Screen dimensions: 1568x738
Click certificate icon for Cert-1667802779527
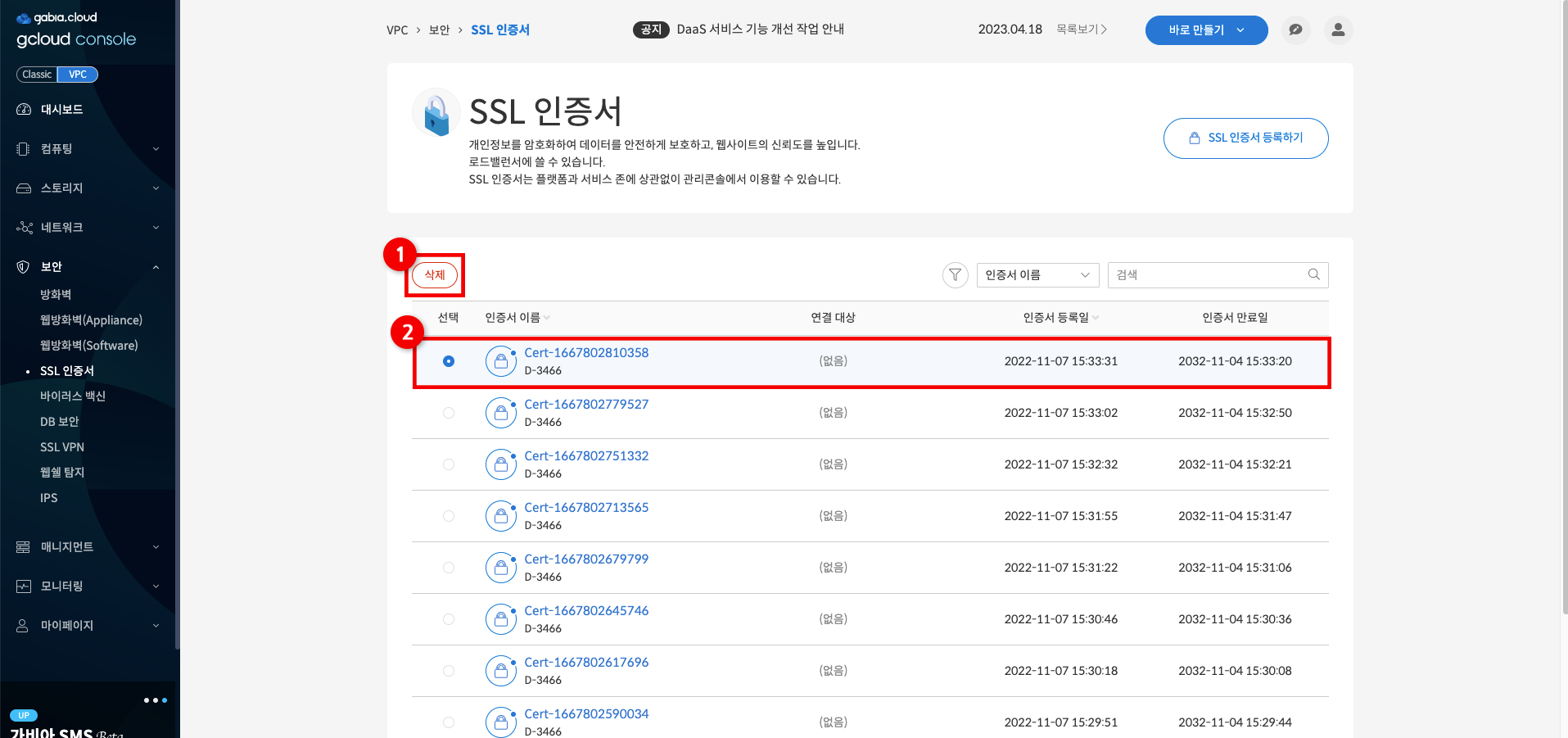pyautogui.click(x=501, y=413)
